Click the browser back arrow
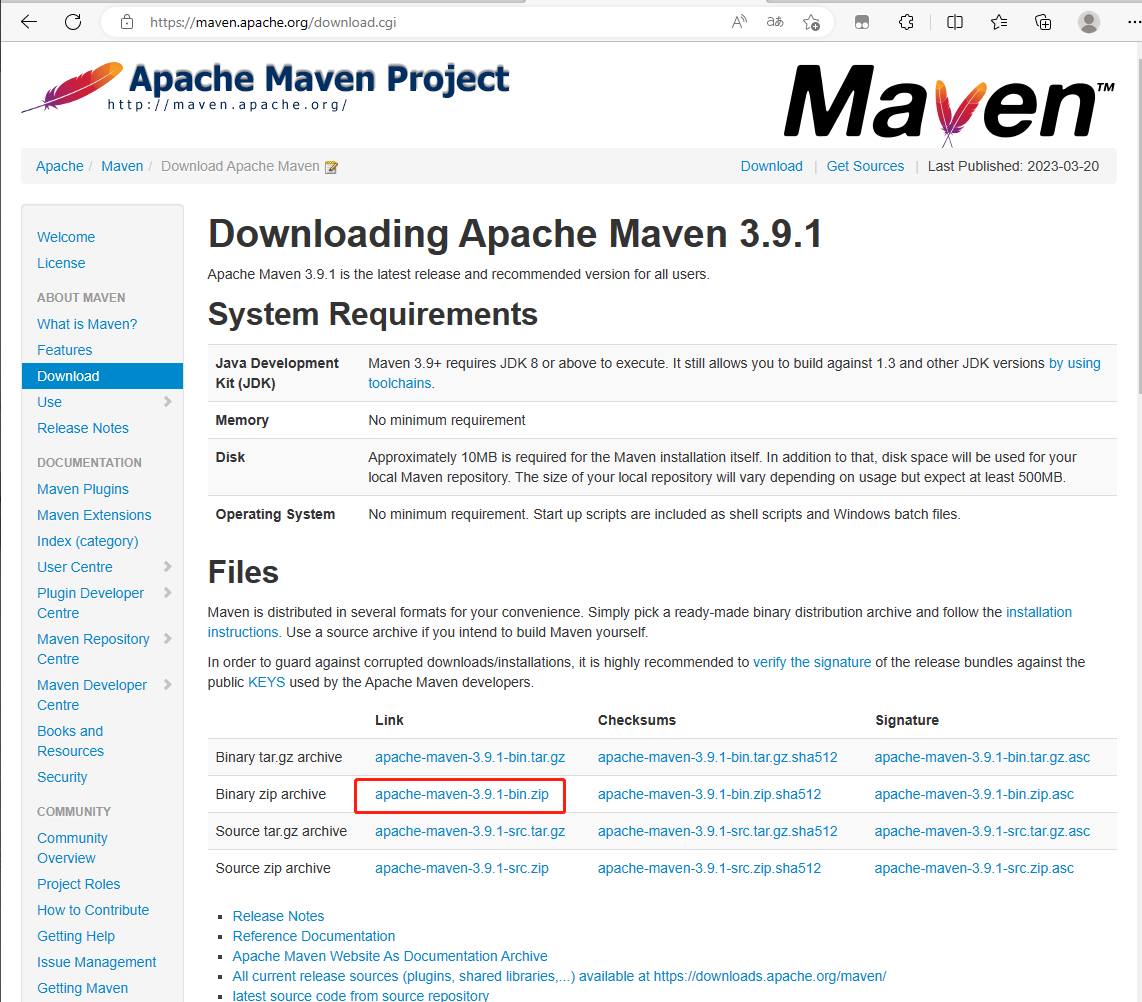1142x1002 pixels. click(29, 22)
